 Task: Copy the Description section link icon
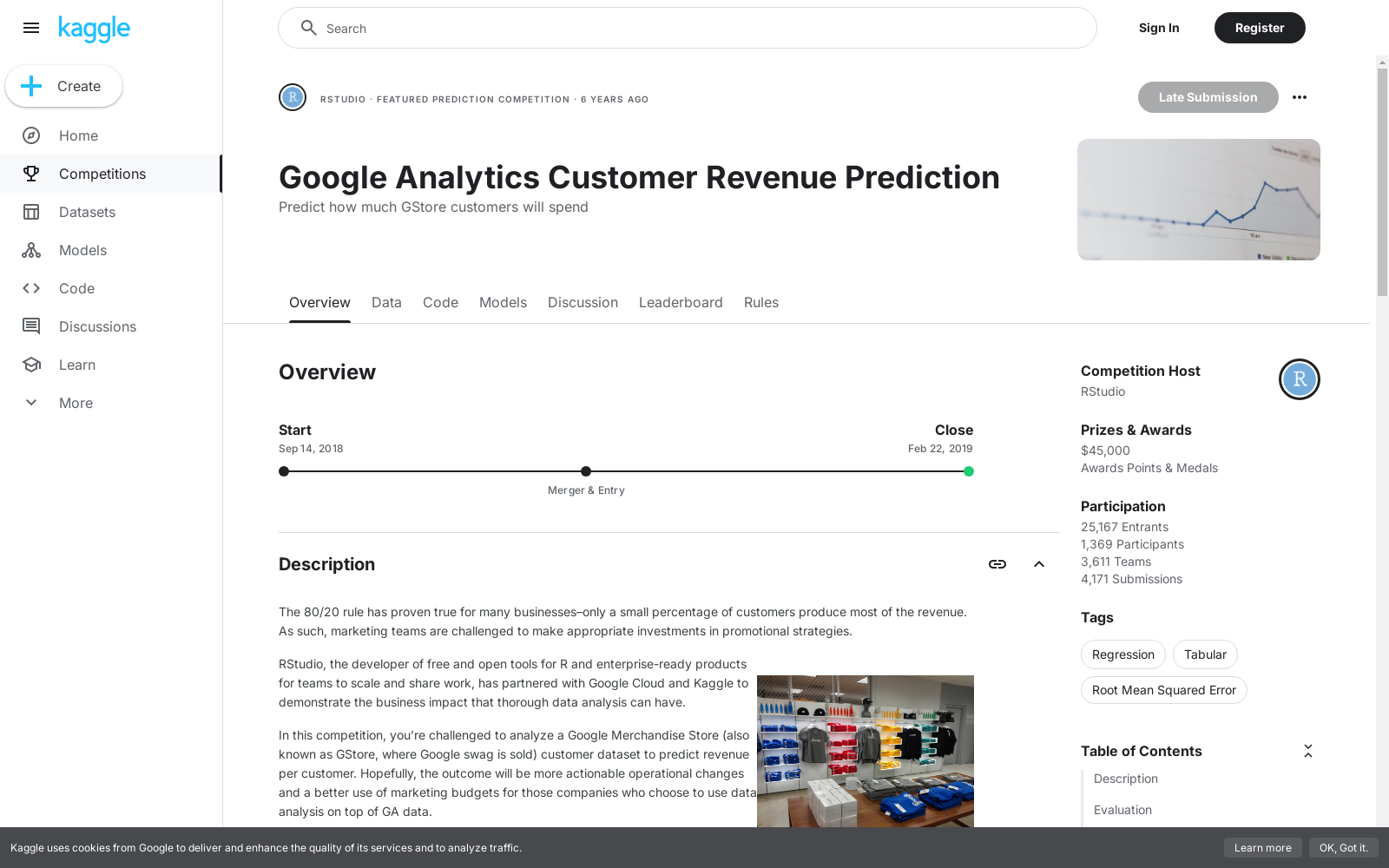pyautogui.click(x=997, y=564)
